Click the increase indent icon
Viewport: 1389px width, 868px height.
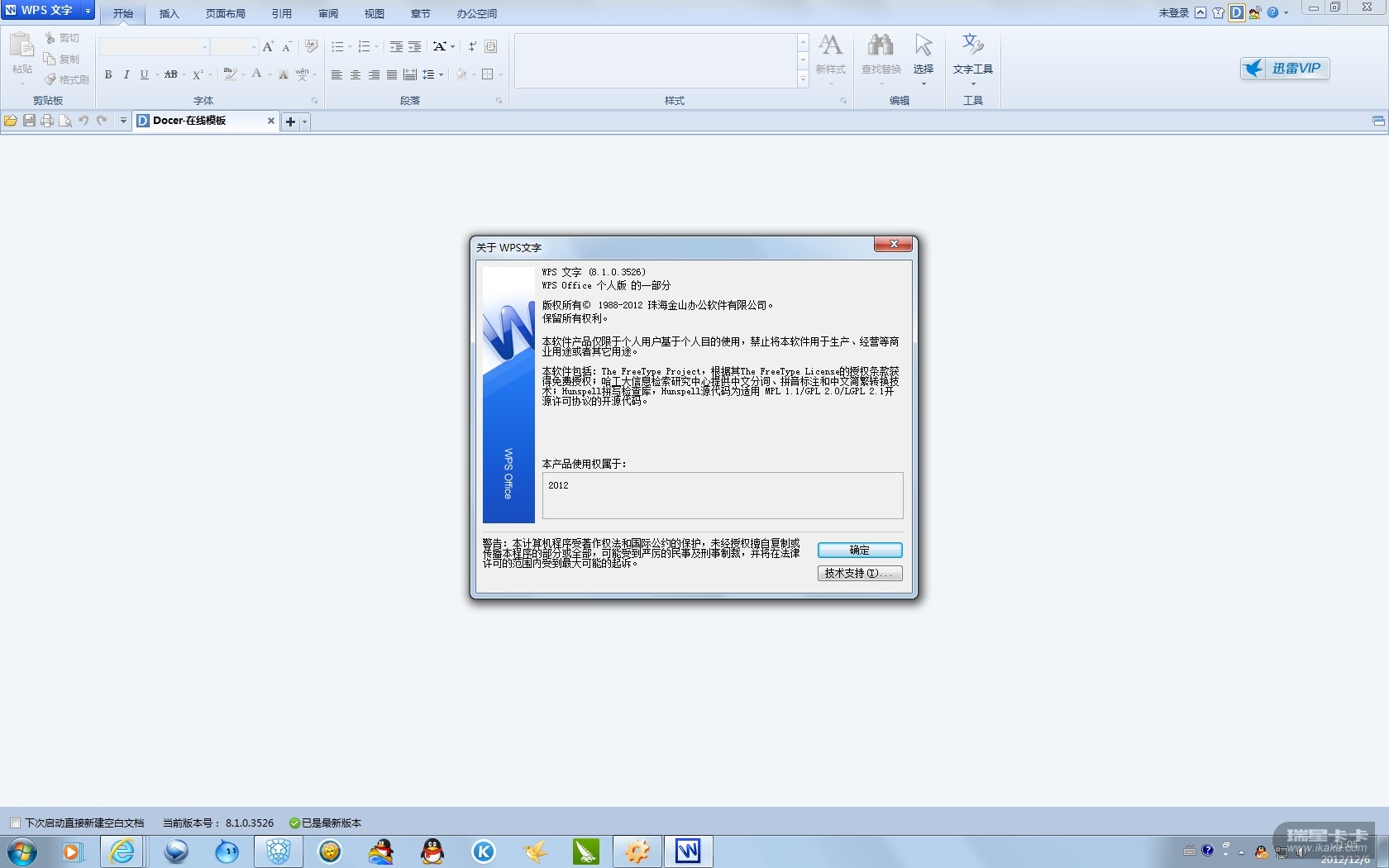pos(415,47)
